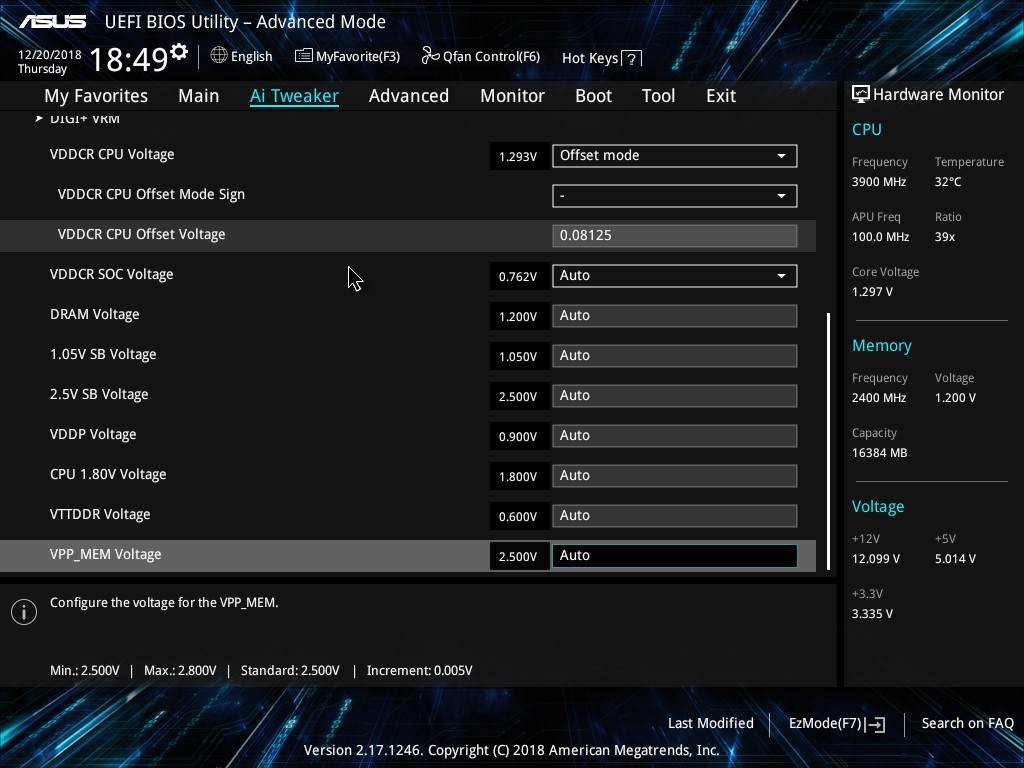Click the vertical scrollbar of the settings list
The image size is (1024, 768).
pos(828,441)
